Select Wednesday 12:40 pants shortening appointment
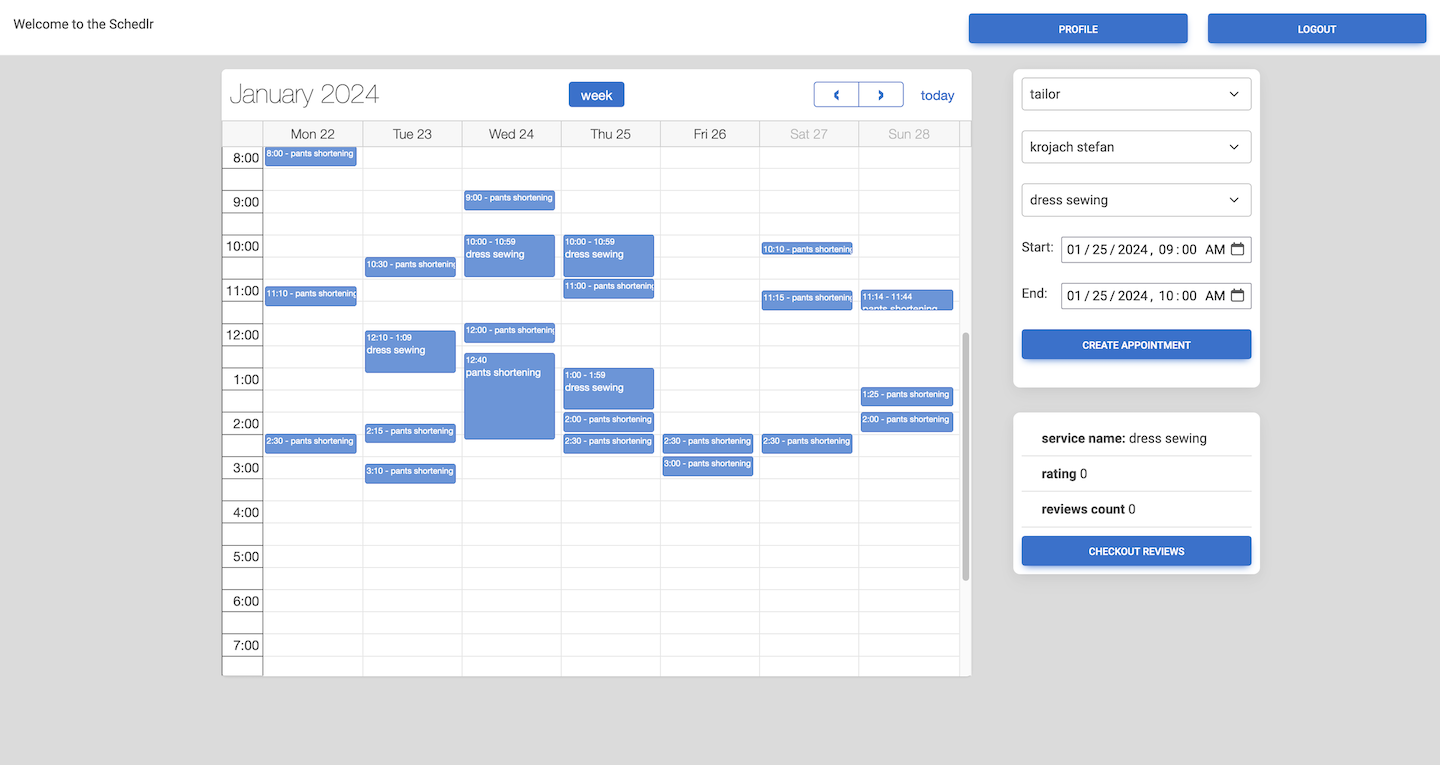This screenshot has height=765, width=1440. (x=509, y=400)
